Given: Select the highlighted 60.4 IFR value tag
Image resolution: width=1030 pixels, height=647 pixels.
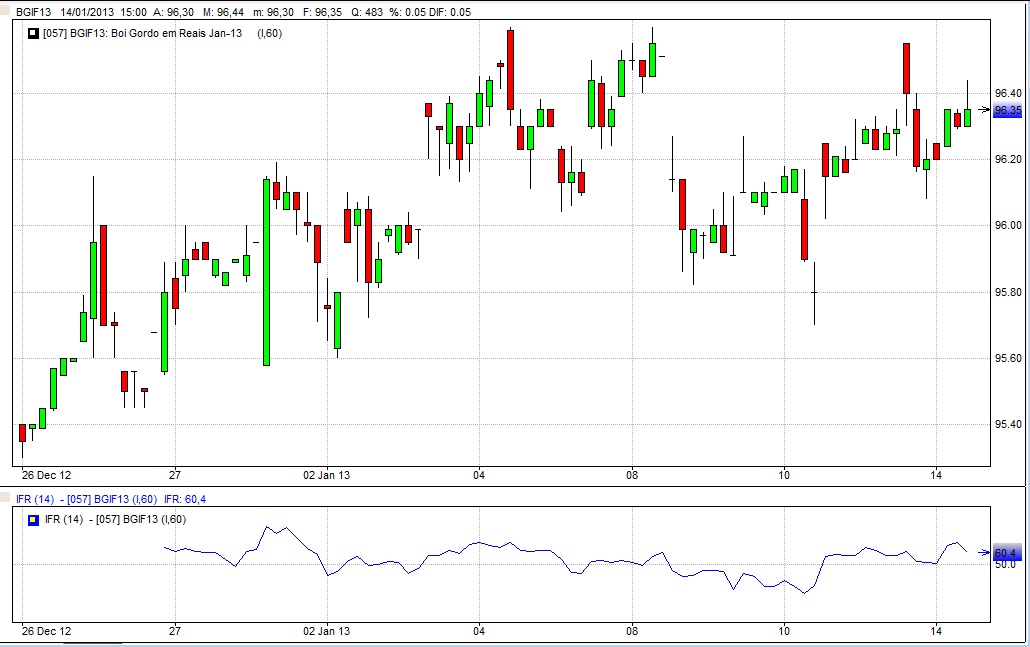Looking at the screenshot, I should click(x=1005, y=553).
